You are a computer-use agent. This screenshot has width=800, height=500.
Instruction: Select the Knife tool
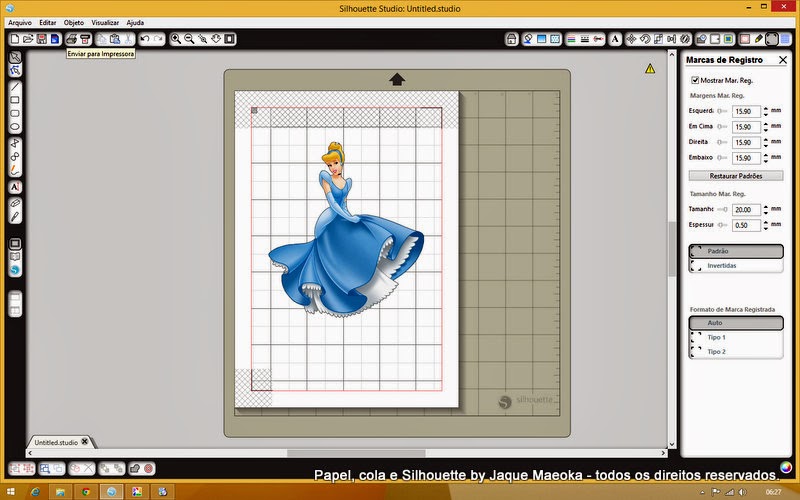point(15,217)
